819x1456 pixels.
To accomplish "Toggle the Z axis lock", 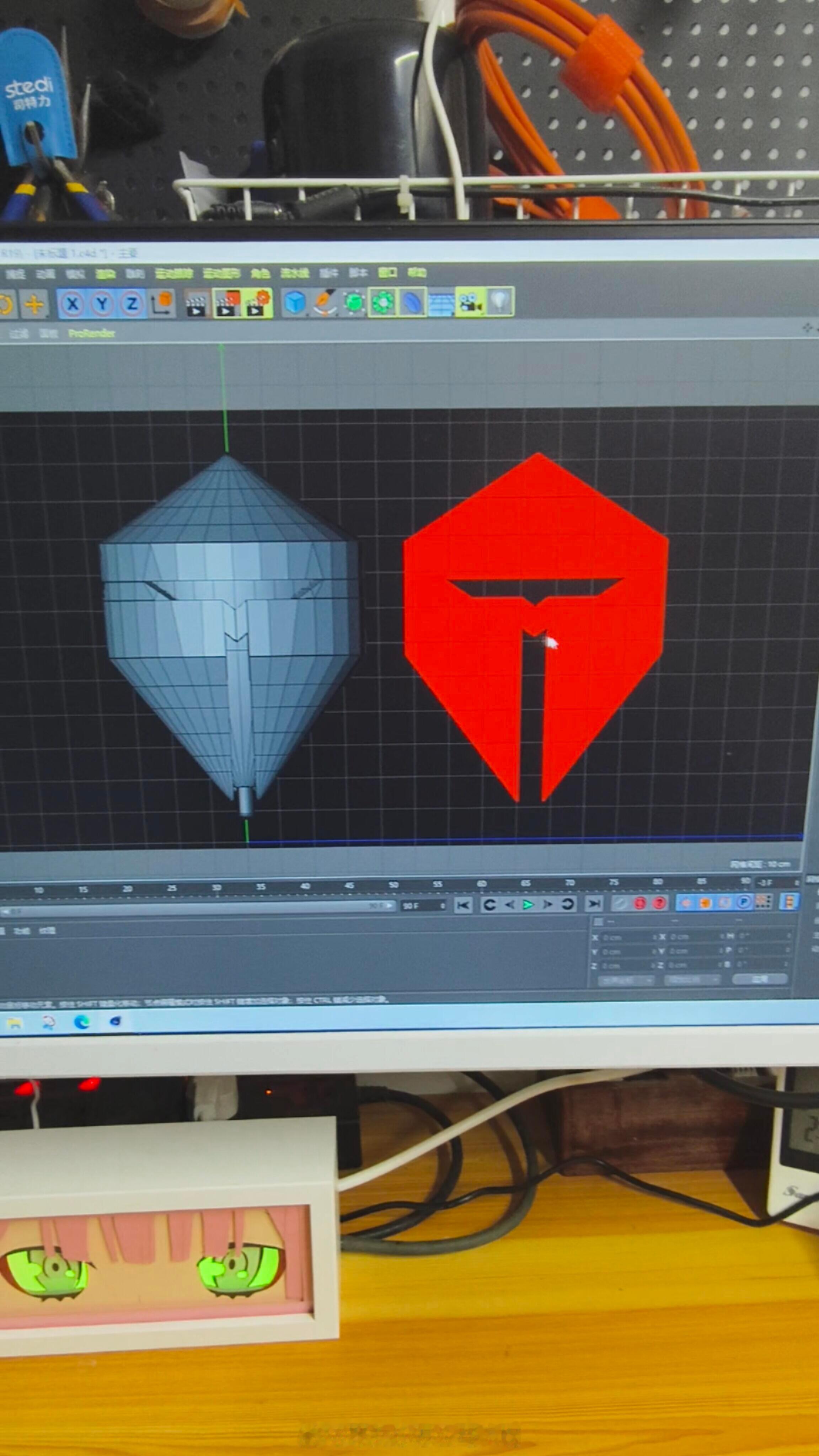I will coord(132,304).
